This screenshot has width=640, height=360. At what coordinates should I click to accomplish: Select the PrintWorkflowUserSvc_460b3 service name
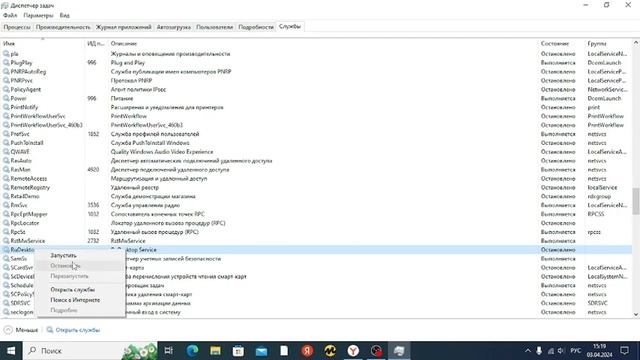[x=47, y=125]
